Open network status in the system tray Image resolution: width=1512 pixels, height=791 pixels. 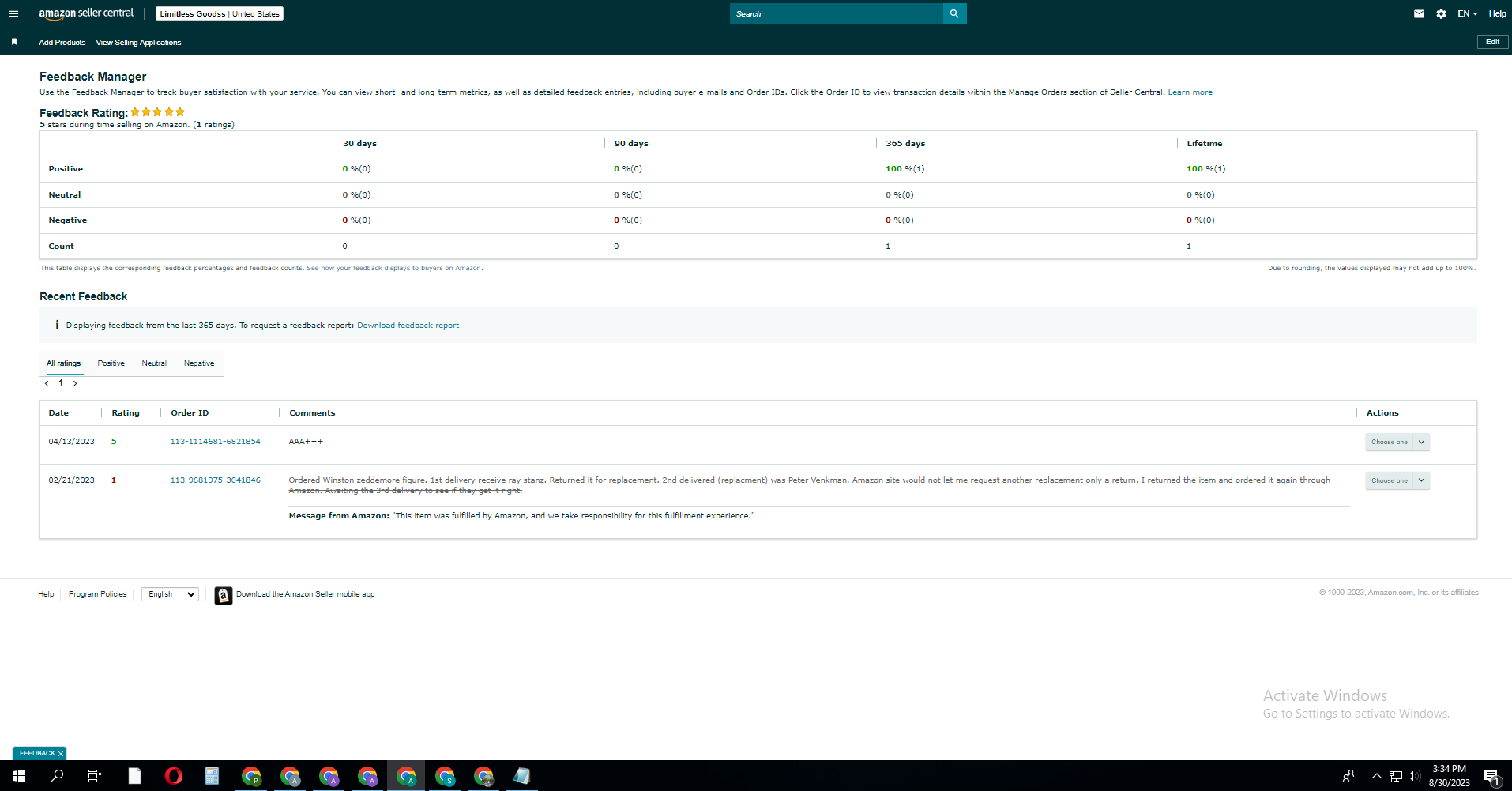1396,776
